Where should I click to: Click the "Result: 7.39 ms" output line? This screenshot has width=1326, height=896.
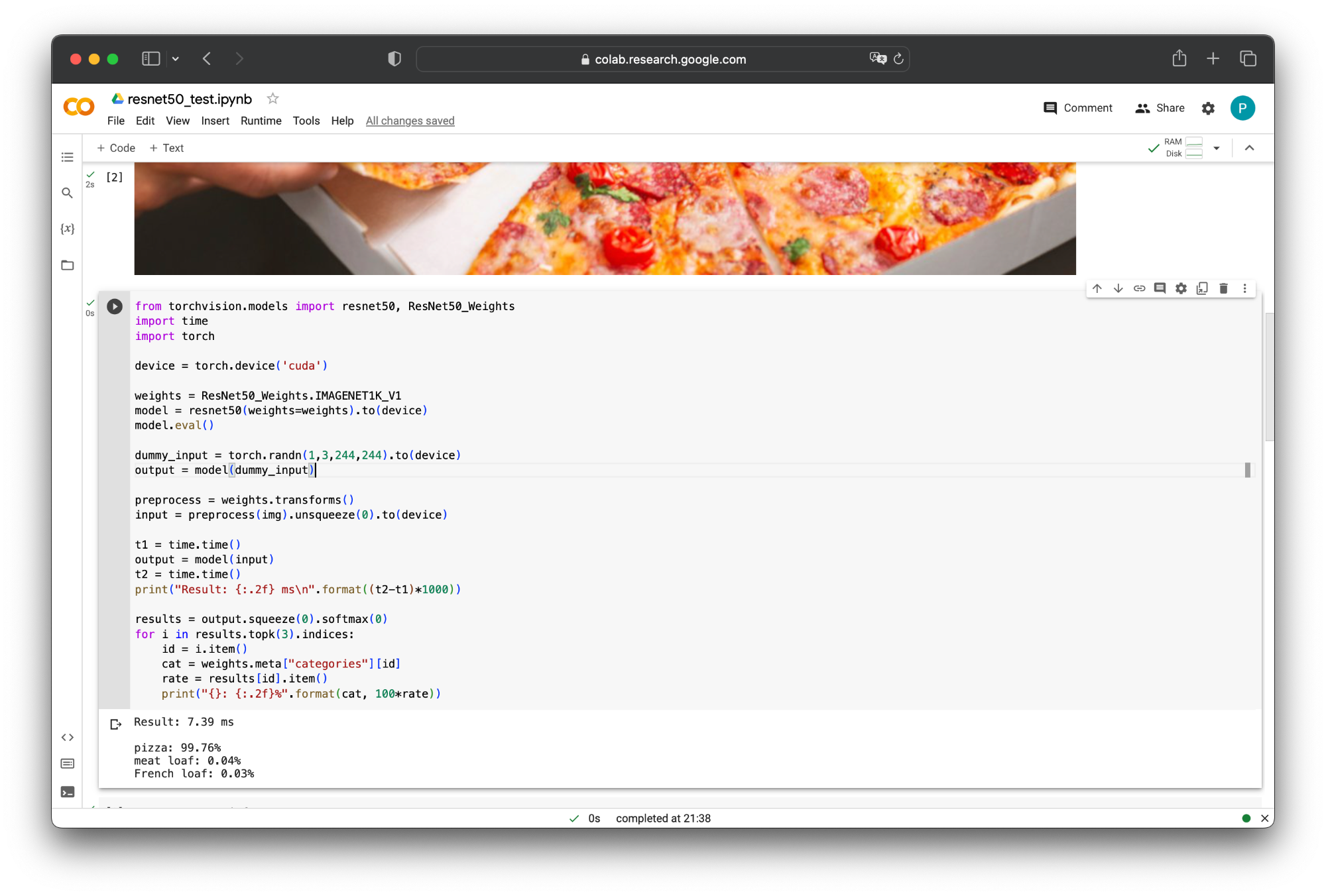(x=184, y=722)
